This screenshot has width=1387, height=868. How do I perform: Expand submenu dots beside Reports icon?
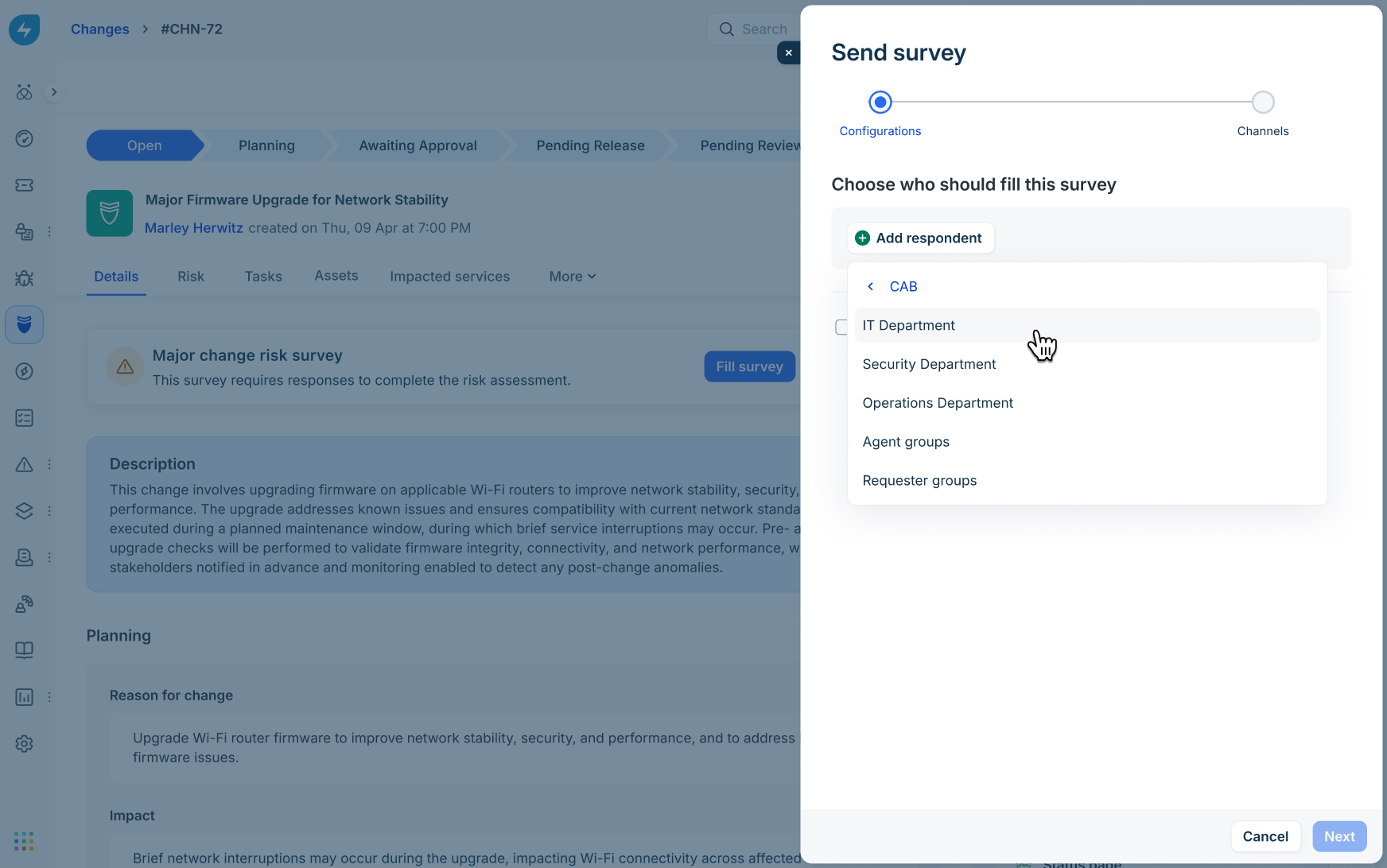click(x=49, y=697)
